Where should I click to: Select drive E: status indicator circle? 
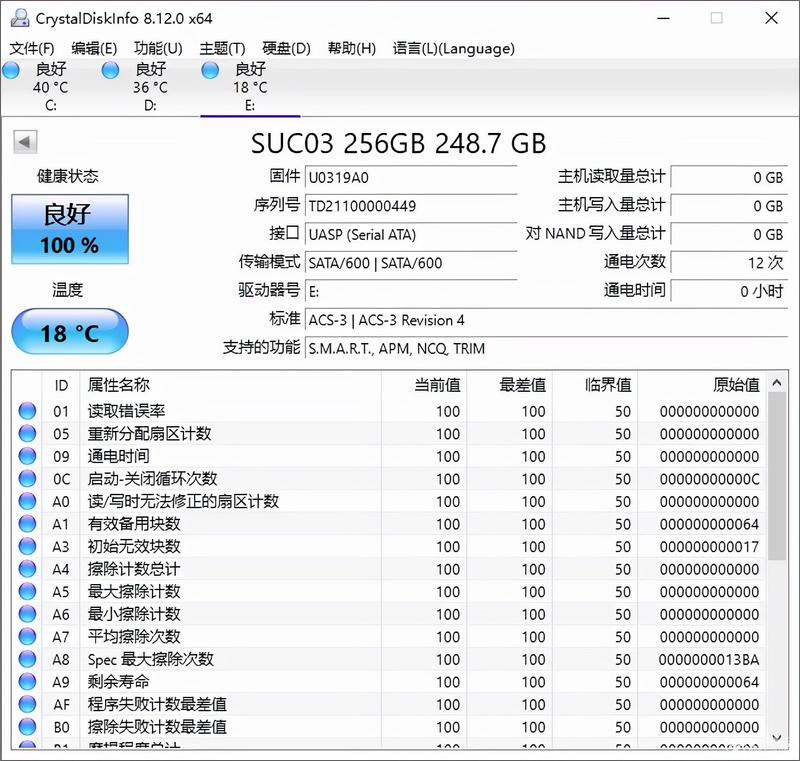tap(210, 70)
